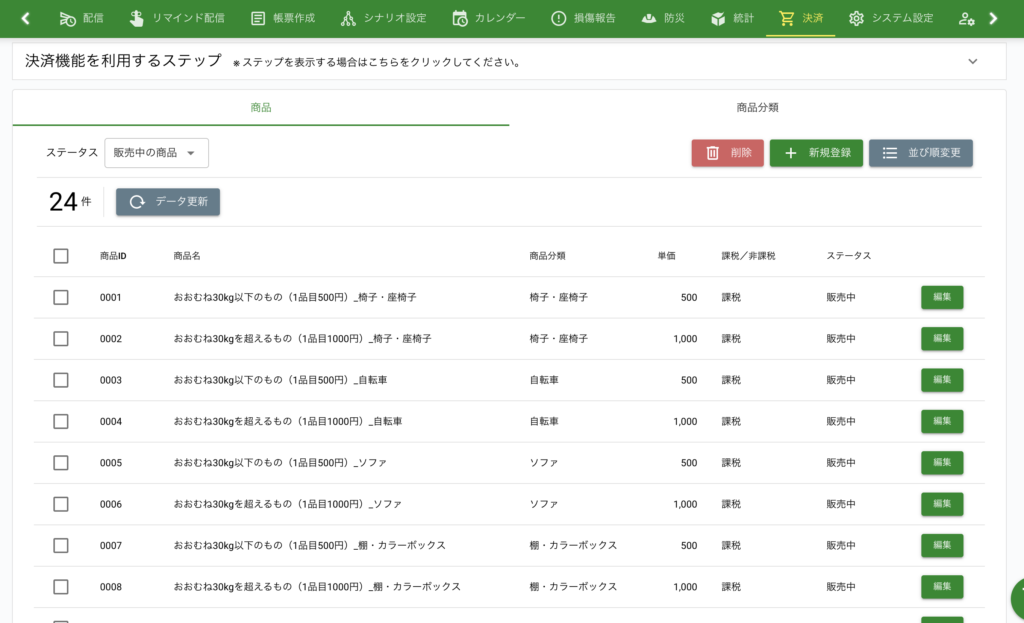Click the 統計 cube icon

pos(718,18)
